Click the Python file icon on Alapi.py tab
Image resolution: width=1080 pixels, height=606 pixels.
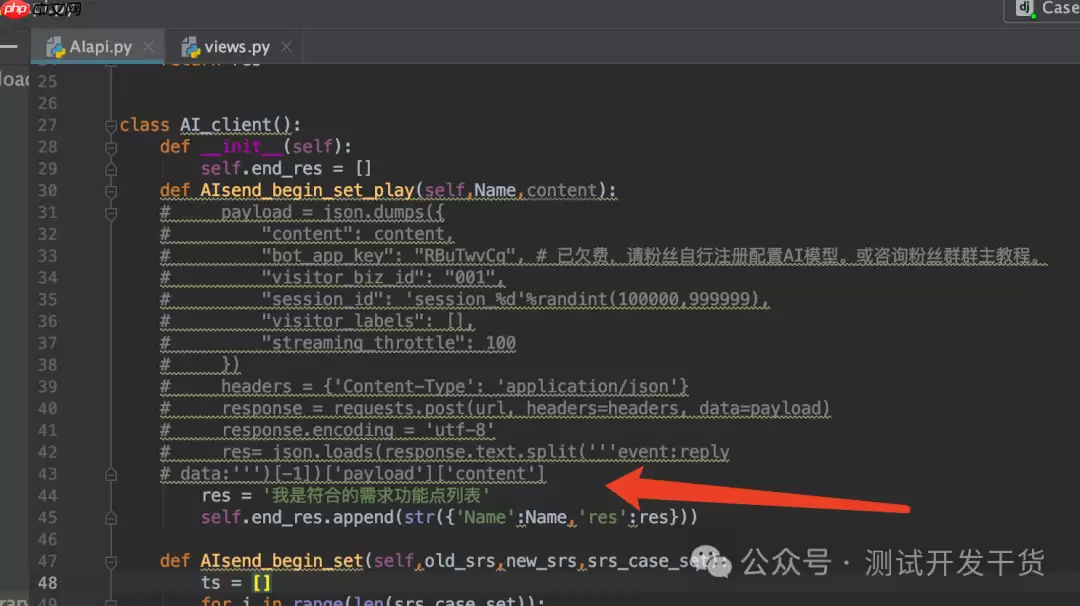[55, 46]
